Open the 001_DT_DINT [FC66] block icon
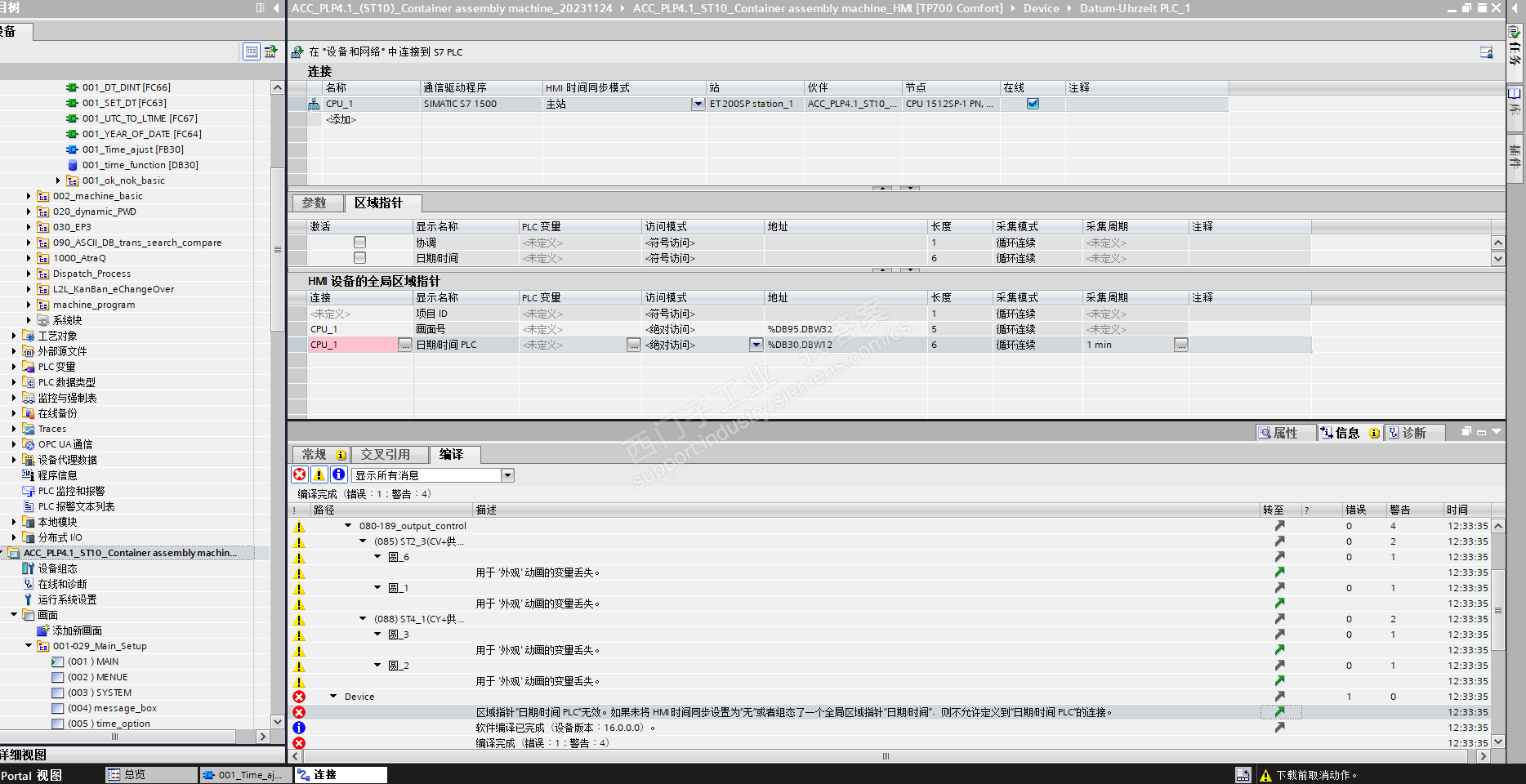This screenshot has width=1526, height=784. pos(72,87)
